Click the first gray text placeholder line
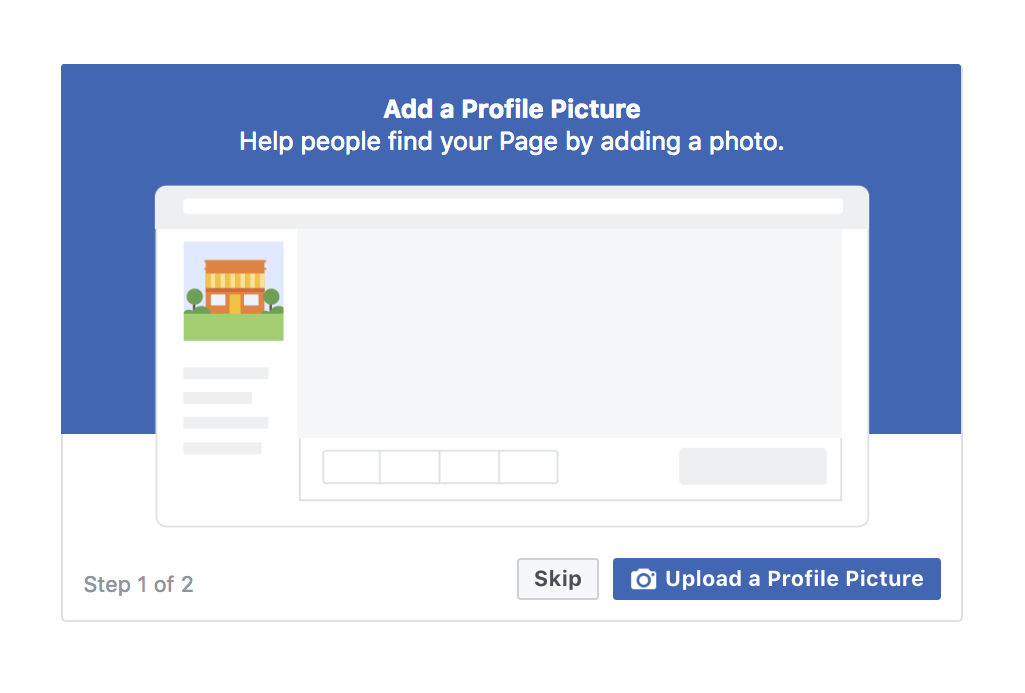Viewport: 1025px width, 693px height. pos(225,372)
